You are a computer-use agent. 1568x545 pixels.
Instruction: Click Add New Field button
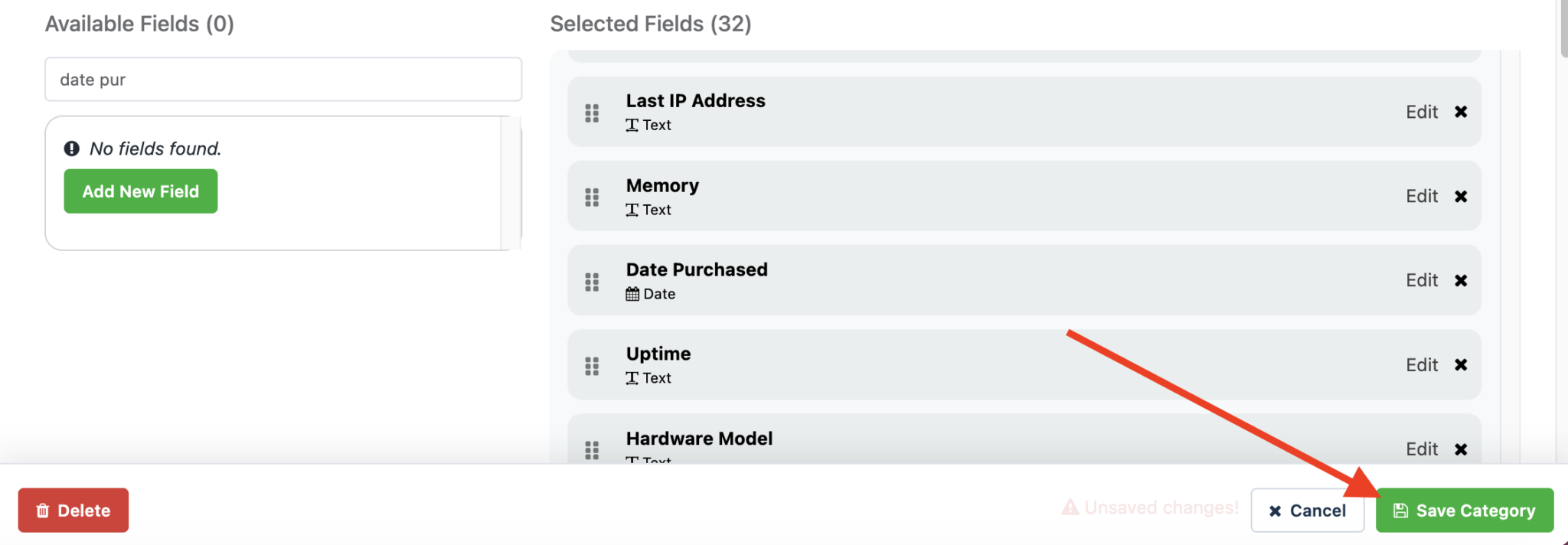click(141, 191)
